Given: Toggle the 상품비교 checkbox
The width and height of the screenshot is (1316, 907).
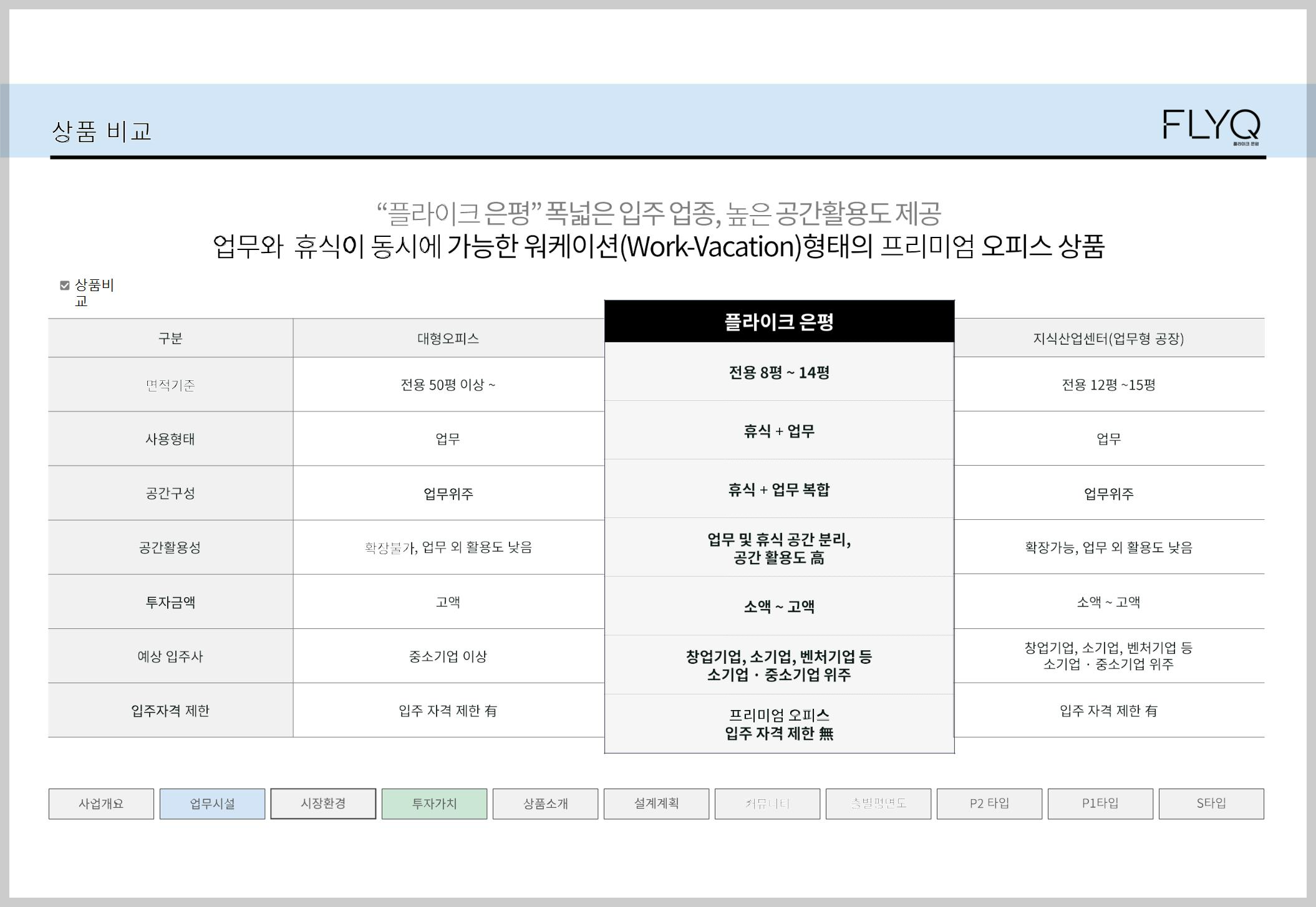Looking at the screenshot, I should [64, 286].
